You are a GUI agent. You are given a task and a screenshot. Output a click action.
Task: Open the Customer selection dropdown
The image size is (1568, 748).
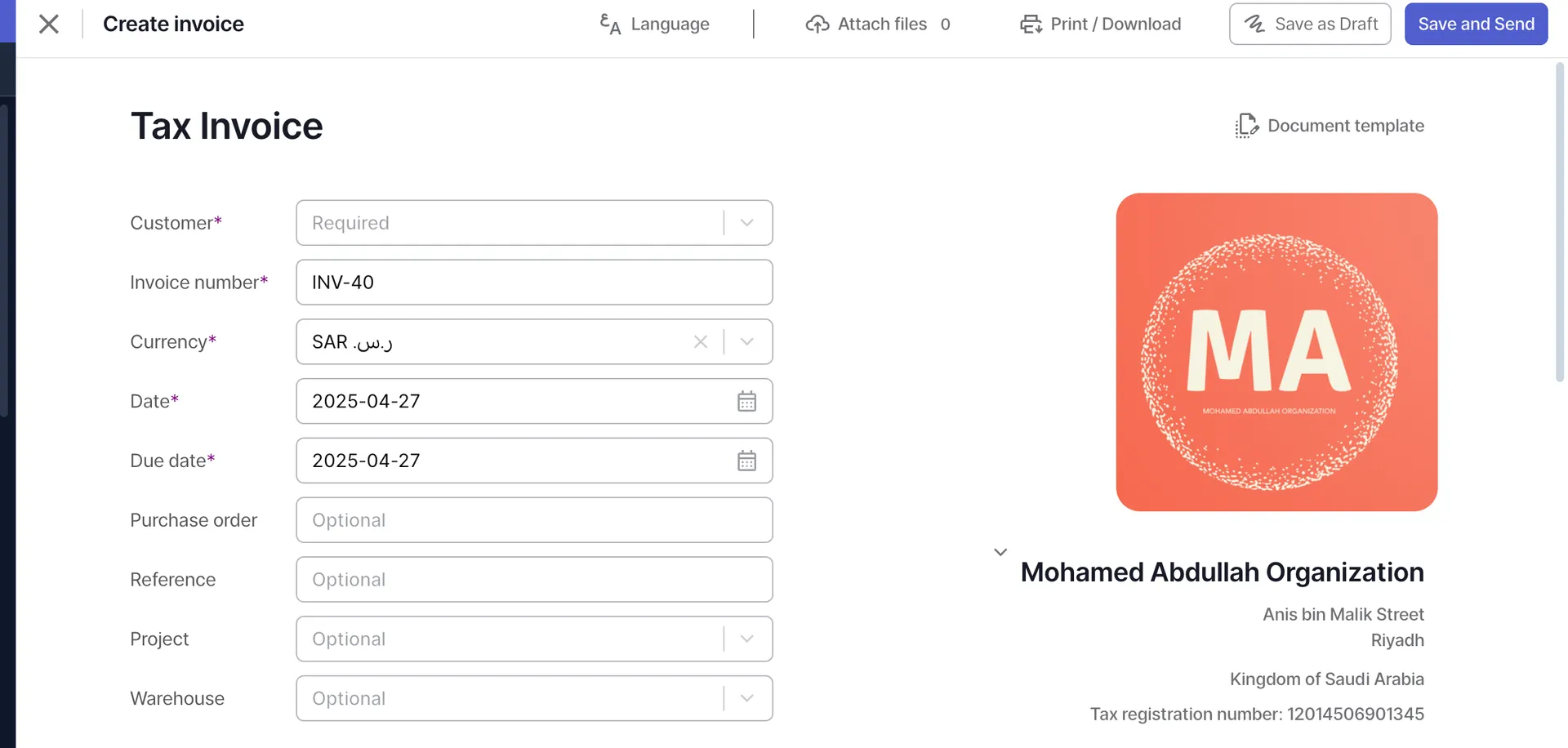pos(746,222)
